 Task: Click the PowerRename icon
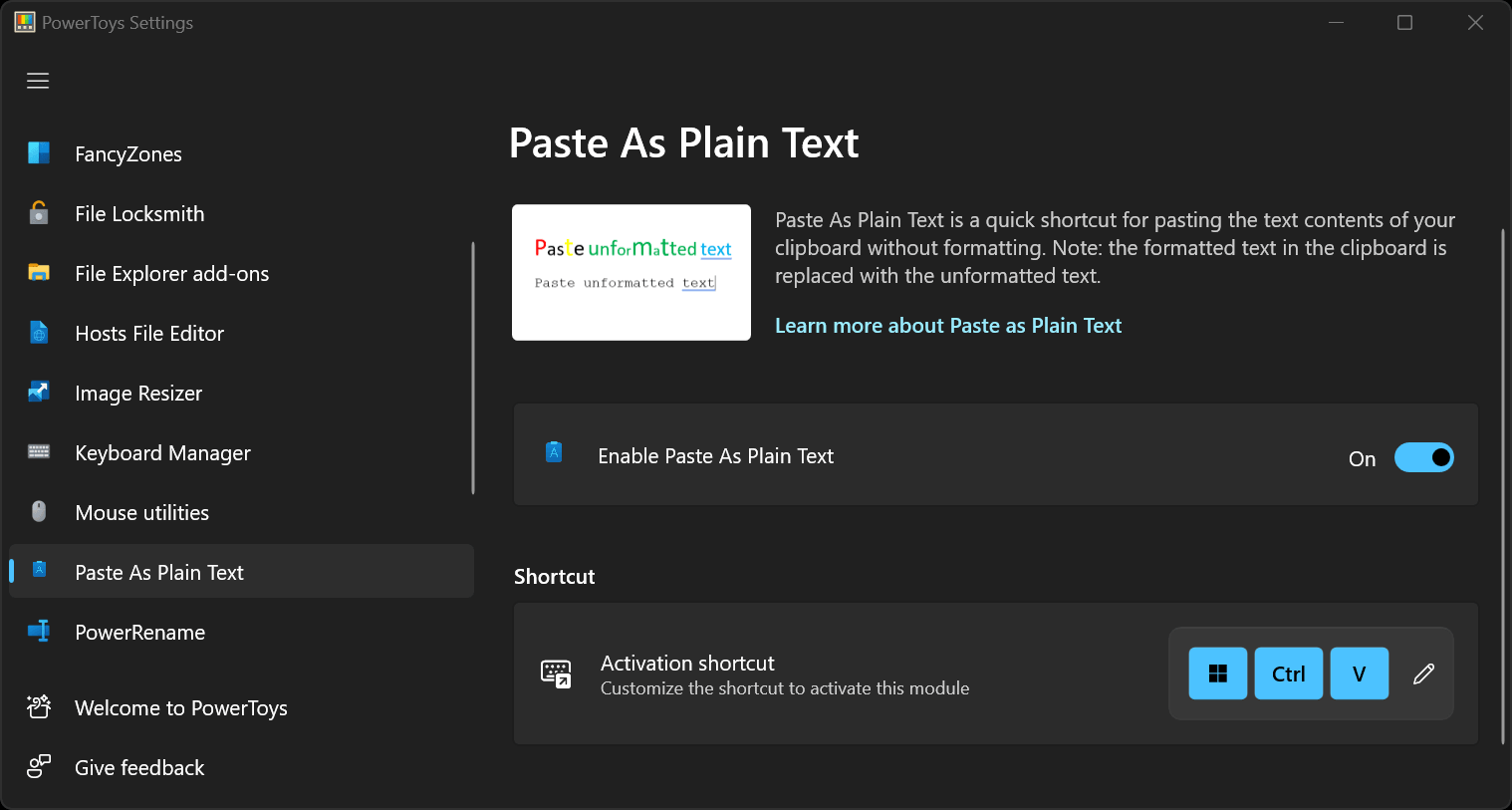[x=39, y=632]
